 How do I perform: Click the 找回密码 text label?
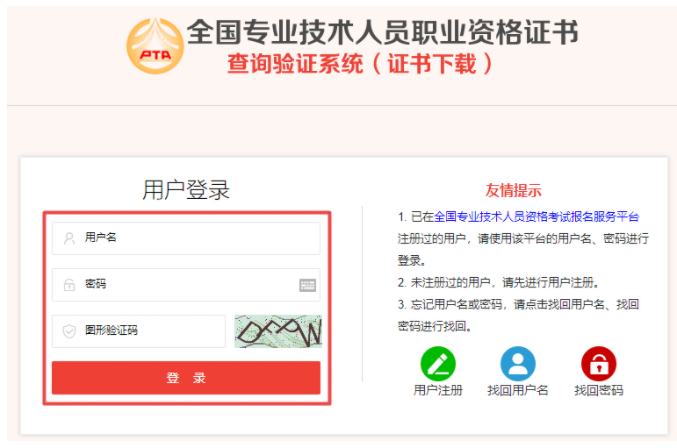598,391
